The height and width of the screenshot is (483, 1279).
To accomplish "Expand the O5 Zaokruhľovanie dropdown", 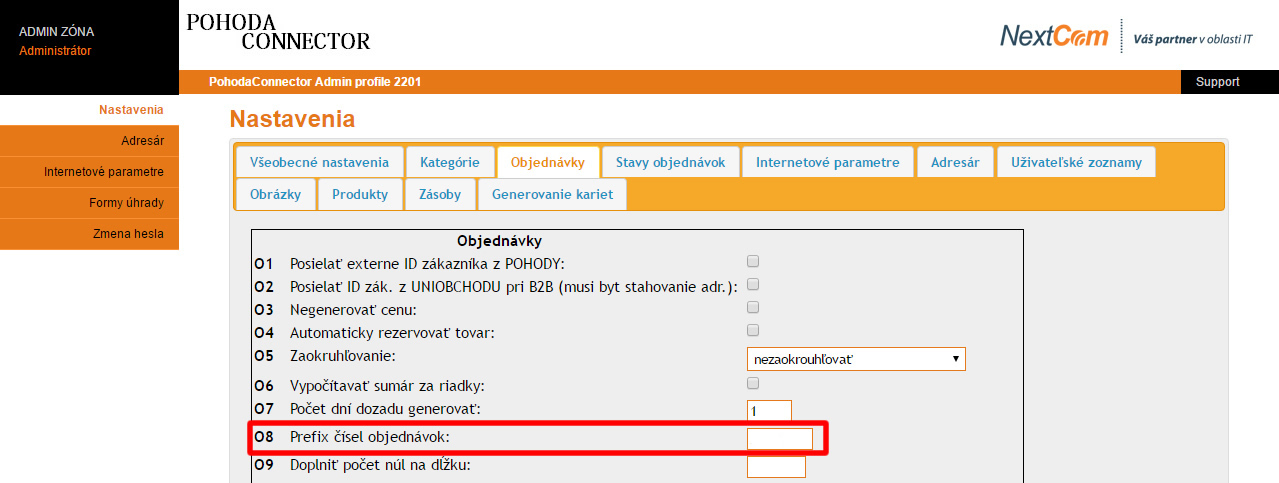I will pos(856,358).
